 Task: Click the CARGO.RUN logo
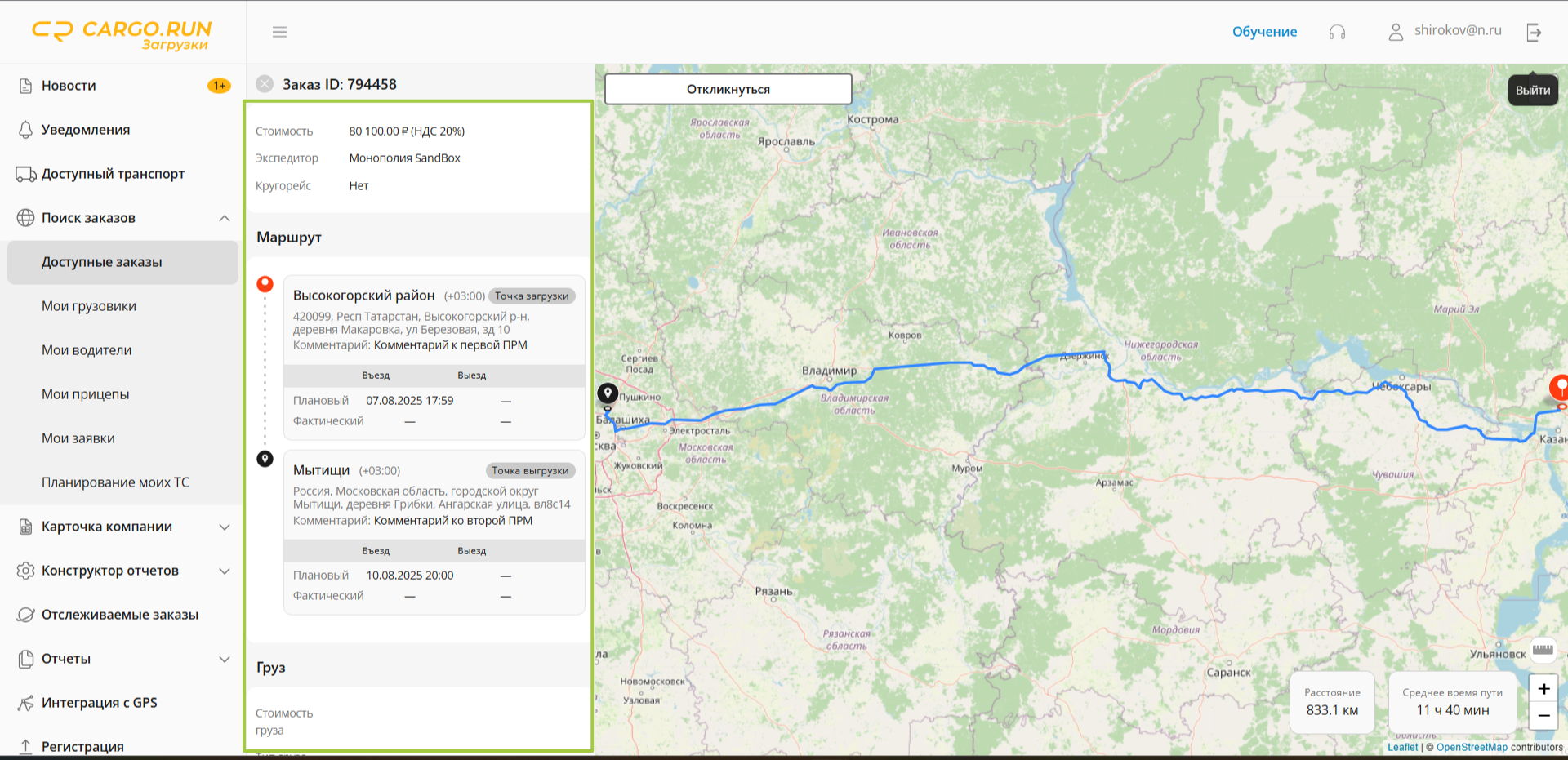[122, 33]
